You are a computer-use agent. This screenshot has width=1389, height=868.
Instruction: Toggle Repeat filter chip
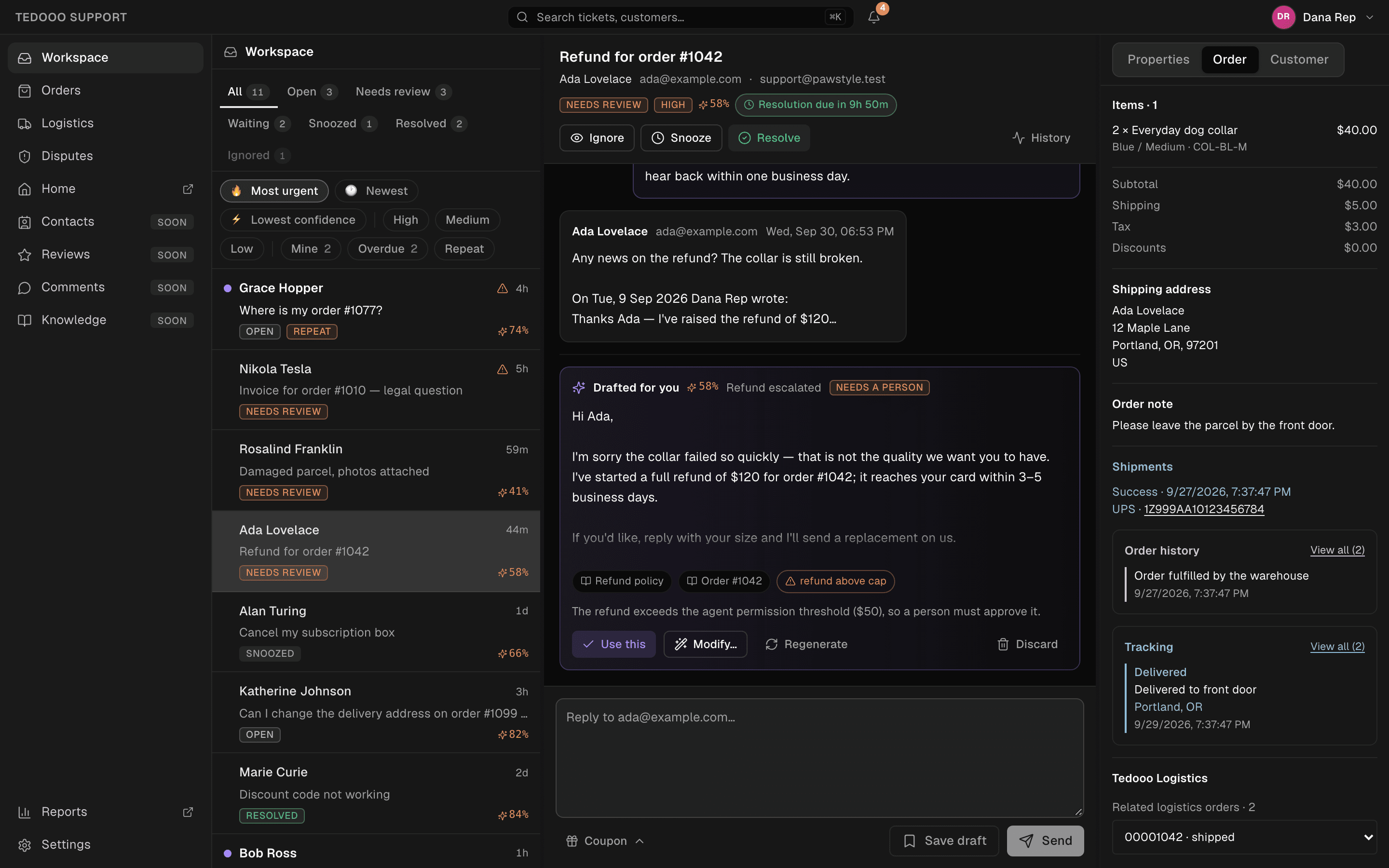[x=464, y=248]
